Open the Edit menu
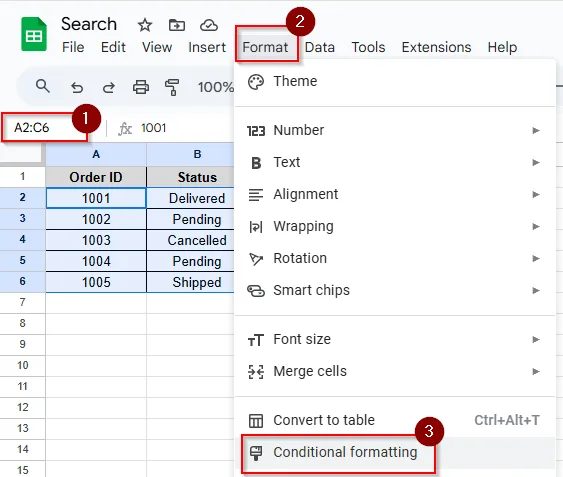Viewport: 563px width, 477px height. pyautogui.click(x=113, y=47)
